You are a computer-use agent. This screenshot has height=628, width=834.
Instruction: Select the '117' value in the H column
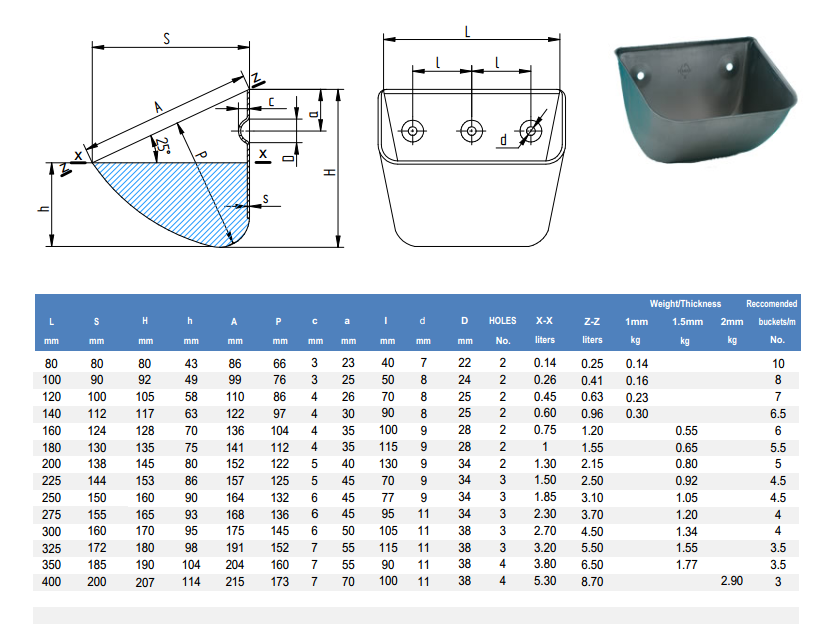145,414
